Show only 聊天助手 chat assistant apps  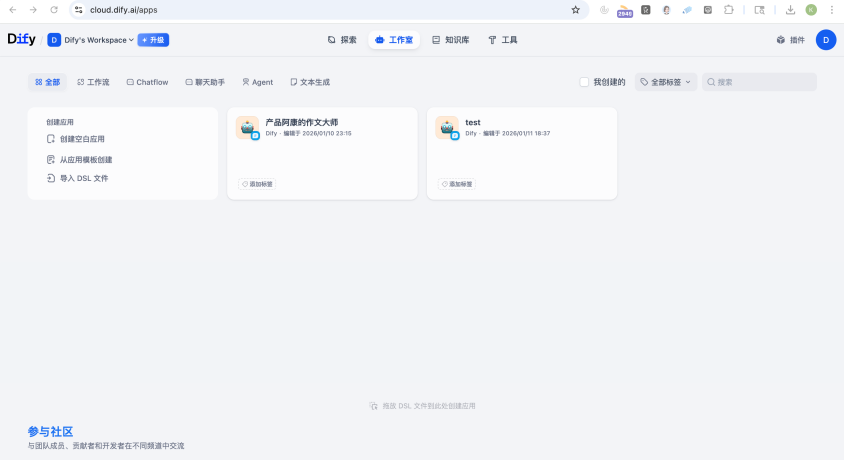(205, 82)
